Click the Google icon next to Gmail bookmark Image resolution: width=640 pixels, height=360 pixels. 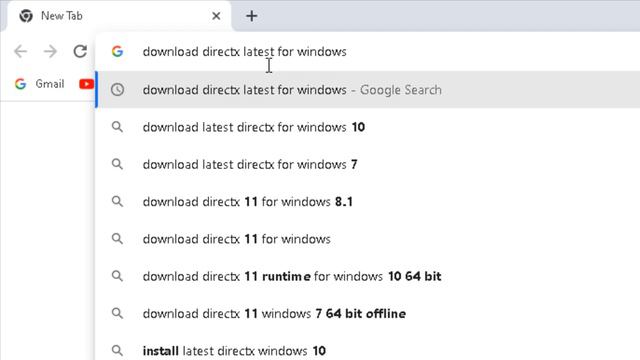[20, 84]
